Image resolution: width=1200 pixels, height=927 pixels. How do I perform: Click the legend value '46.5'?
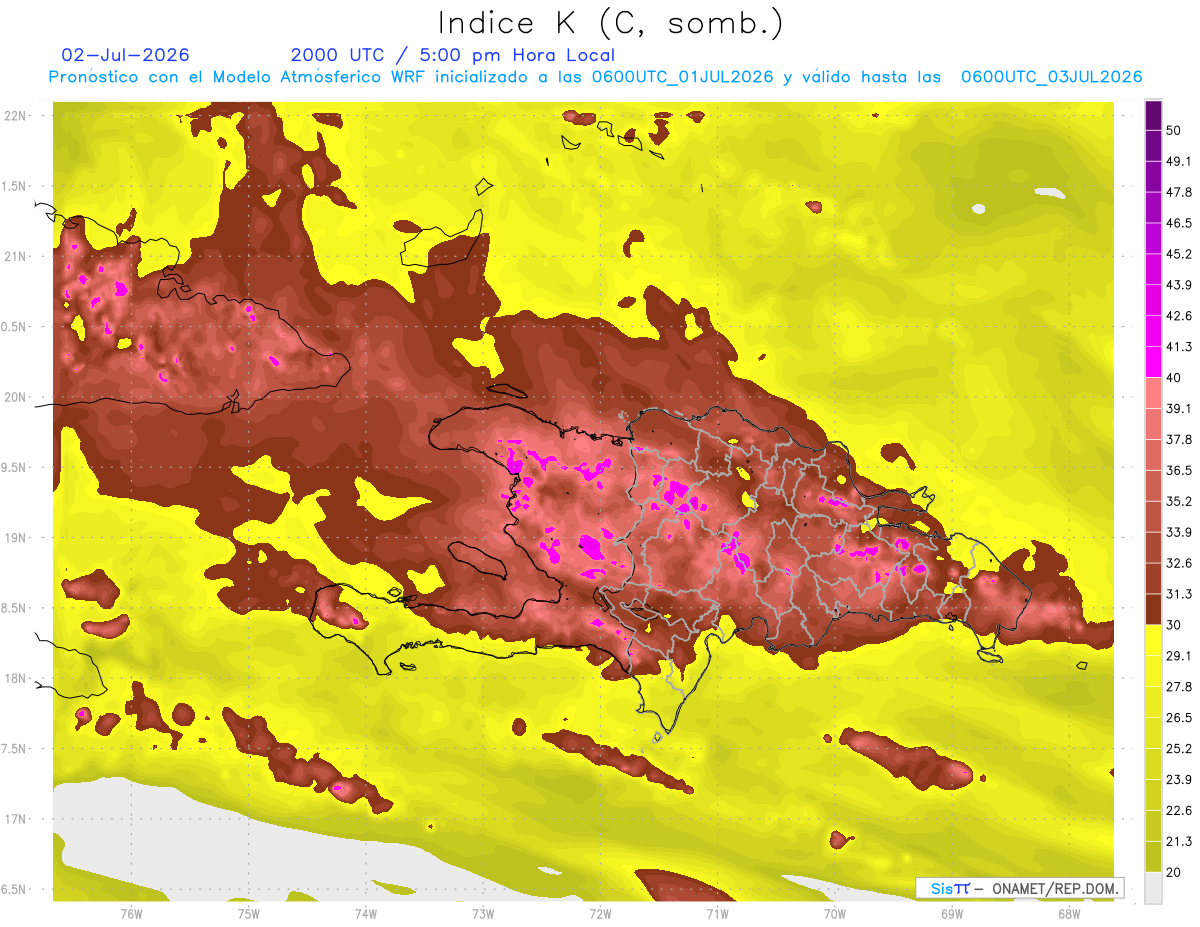tap(1179, 223)
